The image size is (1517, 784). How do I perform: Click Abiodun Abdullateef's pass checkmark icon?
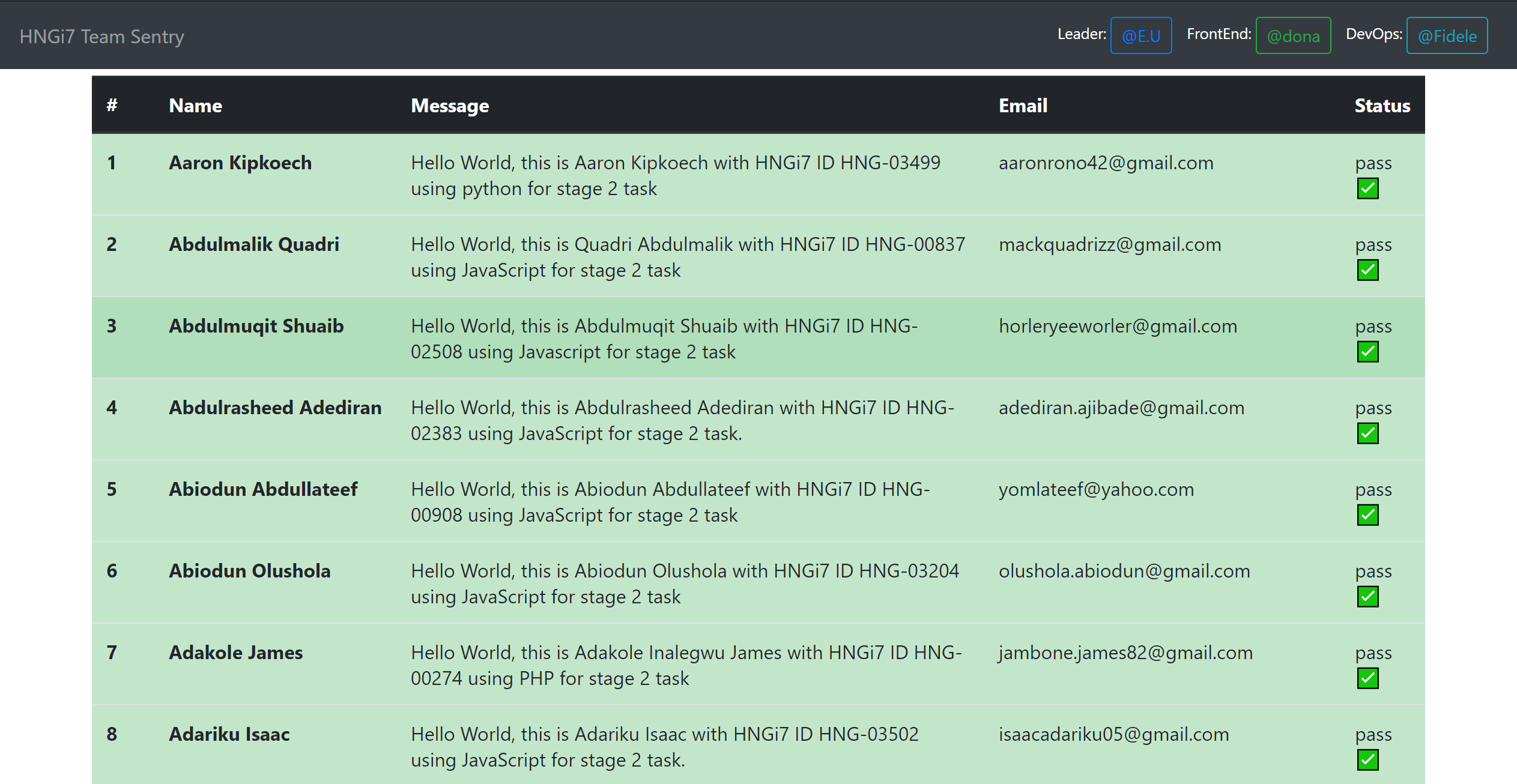click(x=1367, y=515)
